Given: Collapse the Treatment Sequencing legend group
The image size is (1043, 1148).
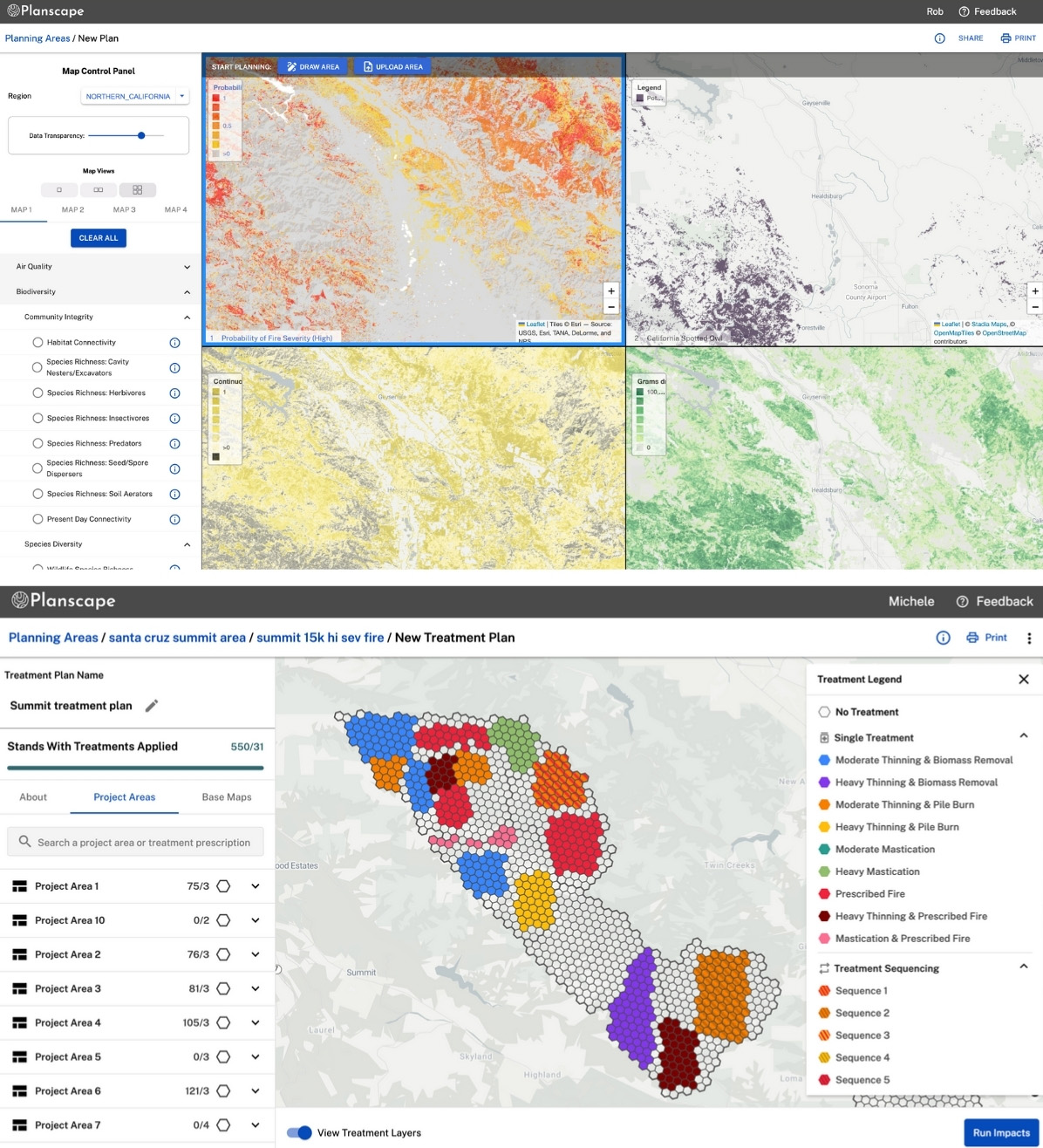Looking at the screenshot, I should [x=1024, y=967].
